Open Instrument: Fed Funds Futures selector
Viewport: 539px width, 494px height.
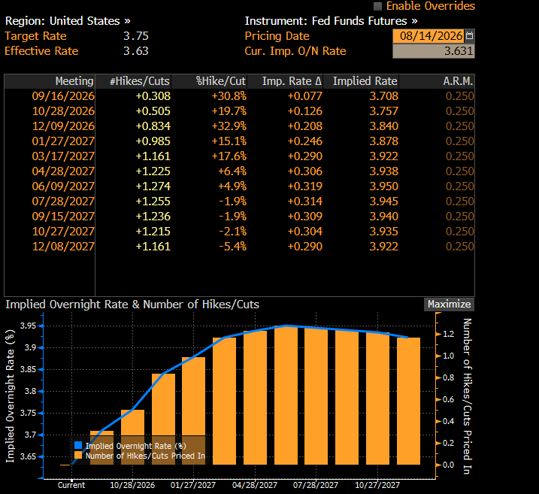(x=331, y=21)
